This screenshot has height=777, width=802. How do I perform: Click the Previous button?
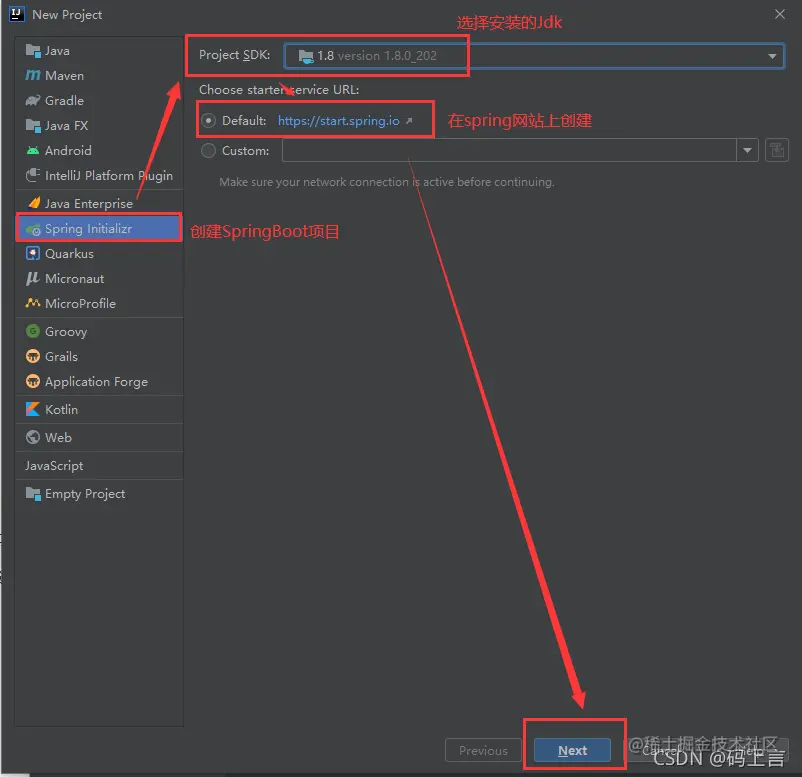(x=483, y=750)
